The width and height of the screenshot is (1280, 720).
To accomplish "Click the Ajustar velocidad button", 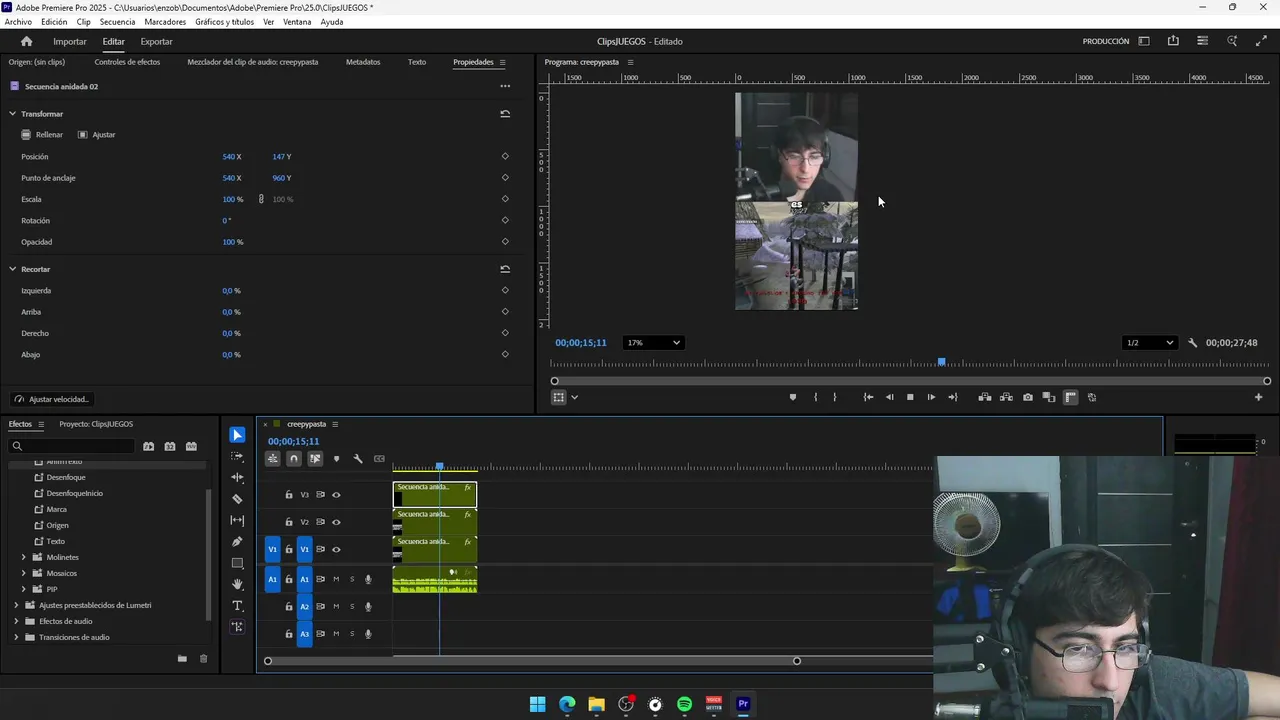I will tap(52, 399).
